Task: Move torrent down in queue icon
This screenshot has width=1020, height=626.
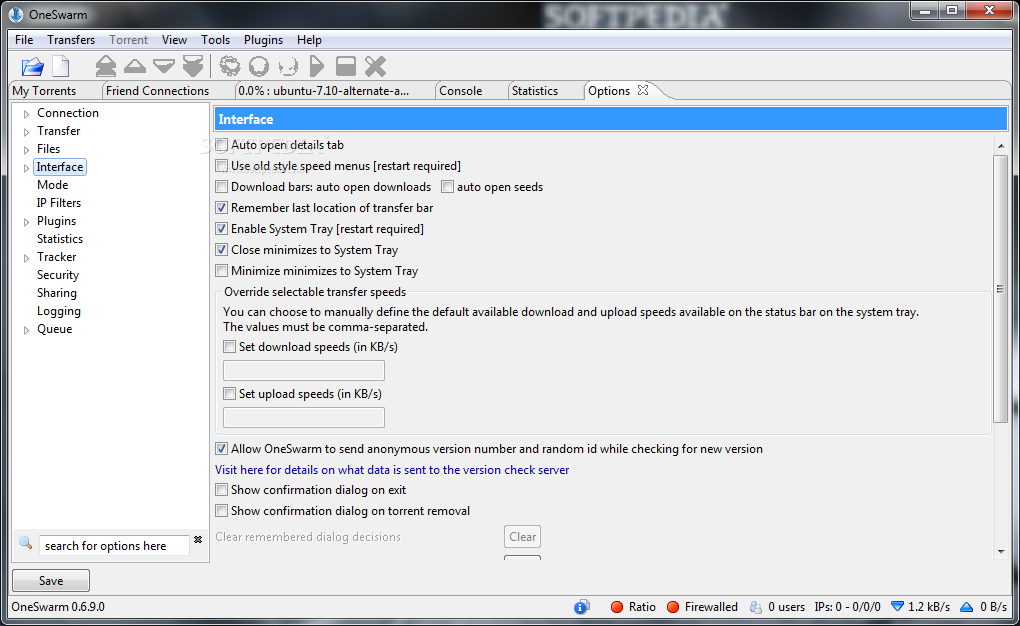Action: [x=163, y=66]
